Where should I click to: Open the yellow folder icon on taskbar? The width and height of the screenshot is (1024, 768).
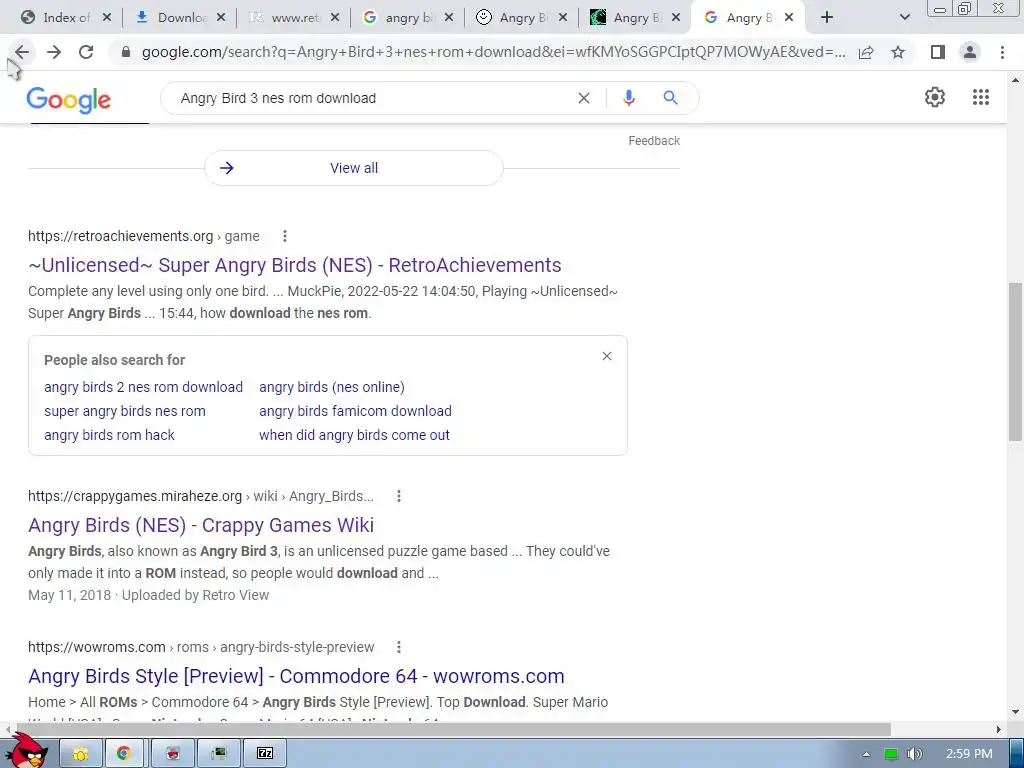(x=81, y=753)
